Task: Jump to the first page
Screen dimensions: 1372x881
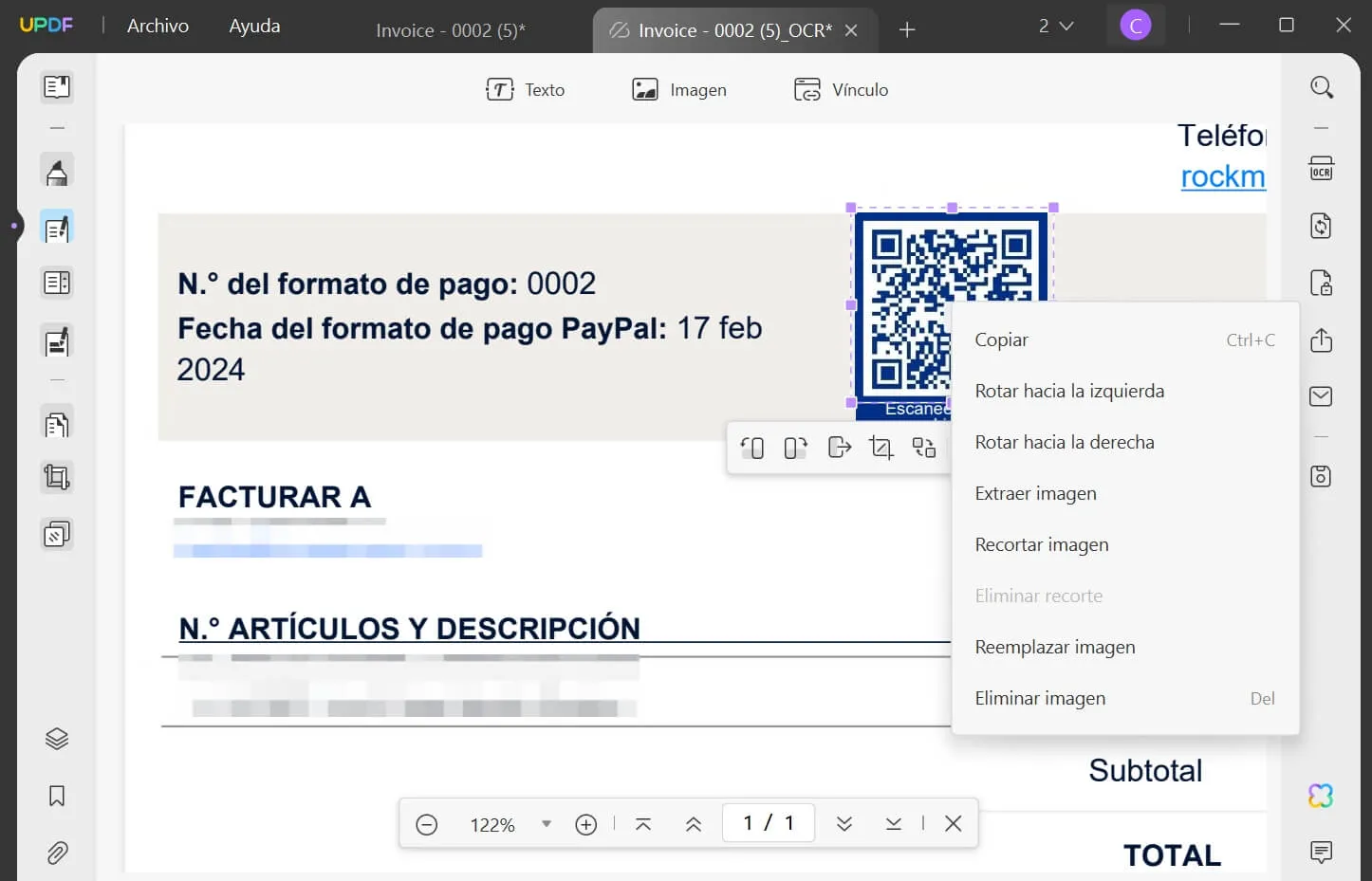Action: point(643,824)
